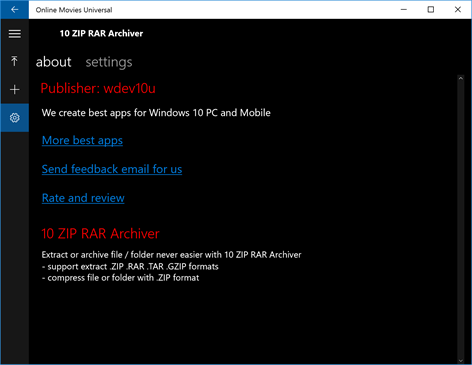Maximize the application window
This screenshot has height=365, width=472.
click(x=431, y=9)
